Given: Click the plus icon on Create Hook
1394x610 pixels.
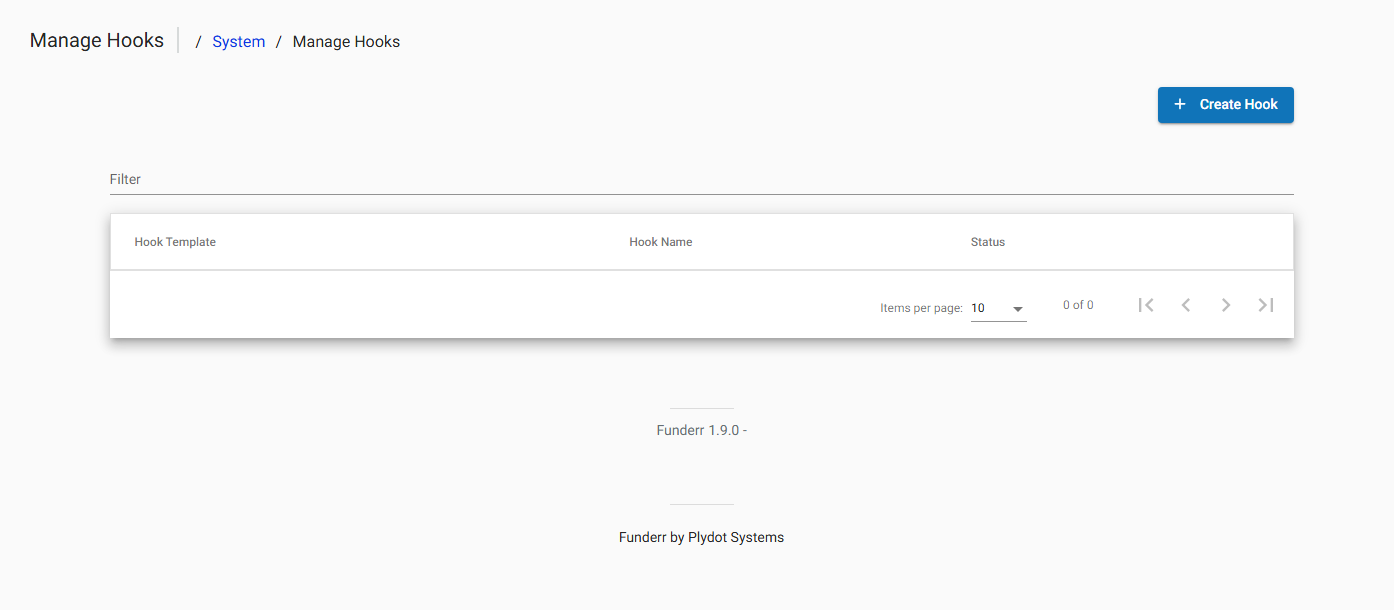Looking at the screenshot, I should pos(1180,104).
